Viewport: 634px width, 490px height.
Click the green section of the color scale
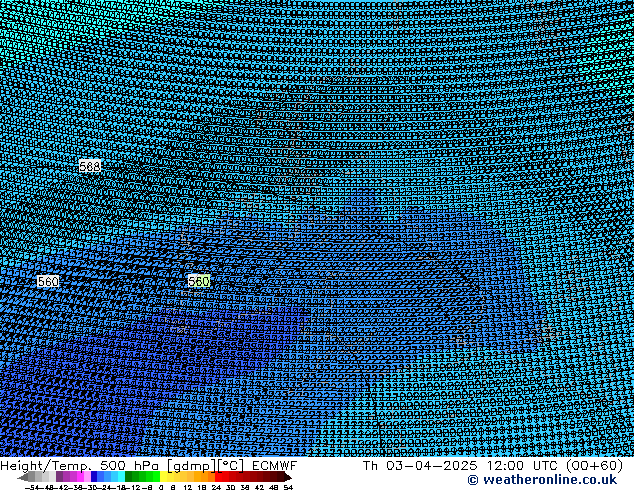pyautogui.click(x=142, y=476)
